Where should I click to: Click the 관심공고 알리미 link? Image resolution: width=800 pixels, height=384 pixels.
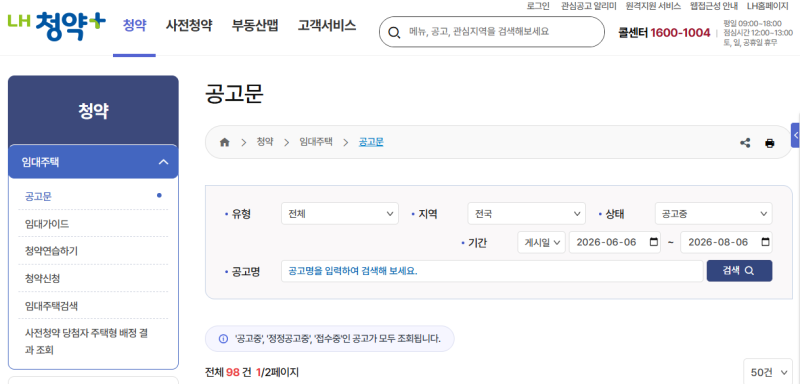point(588,6)
